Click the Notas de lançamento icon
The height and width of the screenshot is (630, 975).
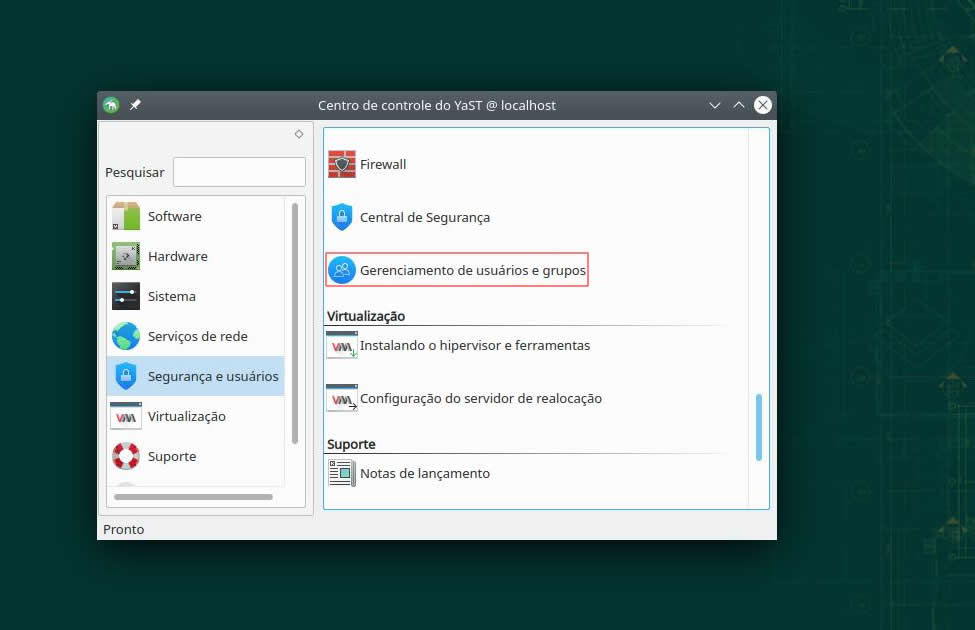tap(342, 473)
